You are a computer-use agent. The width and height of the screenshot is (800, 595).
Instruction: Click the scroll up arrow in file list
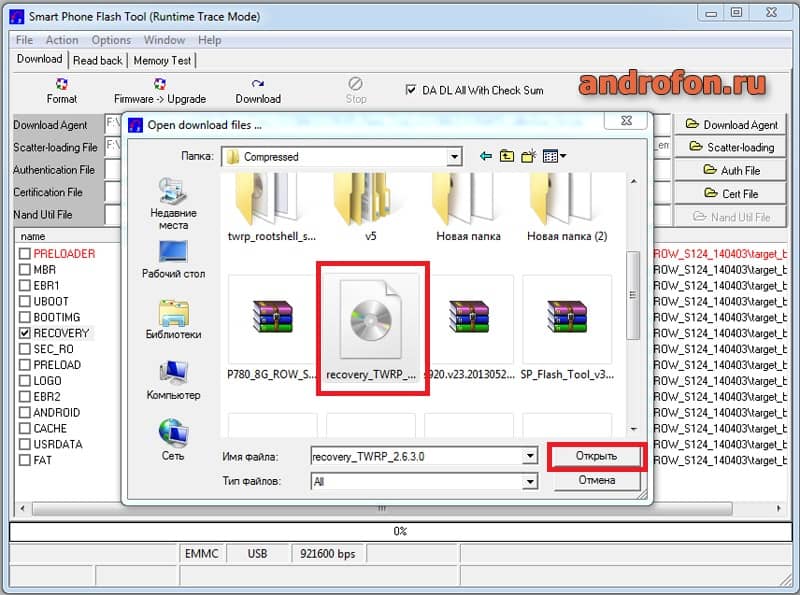point(633,181)
